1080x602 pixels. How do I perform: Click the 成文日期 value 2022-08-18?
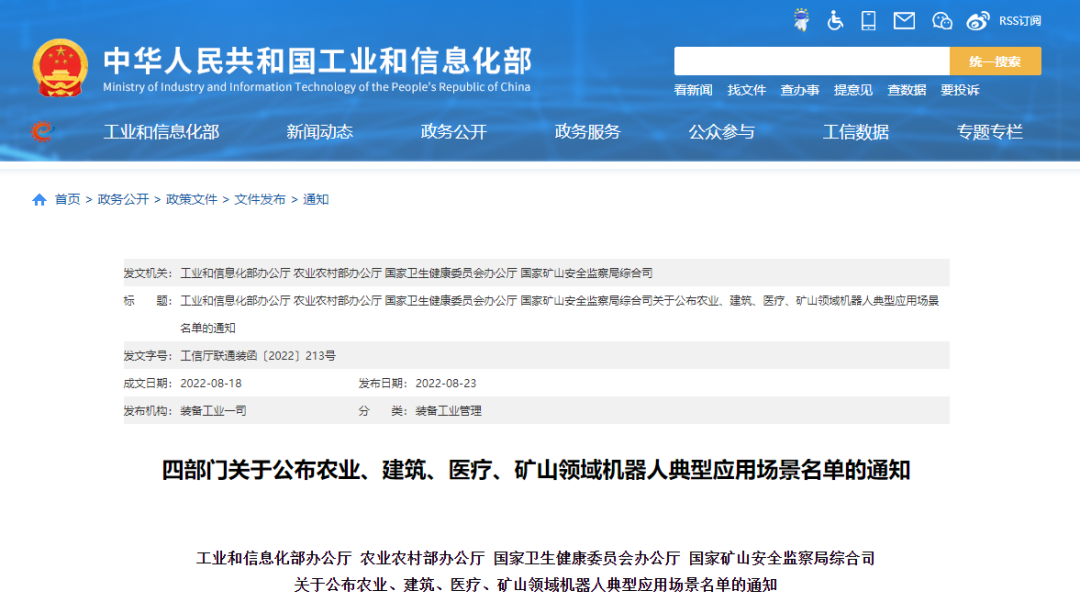211,384
